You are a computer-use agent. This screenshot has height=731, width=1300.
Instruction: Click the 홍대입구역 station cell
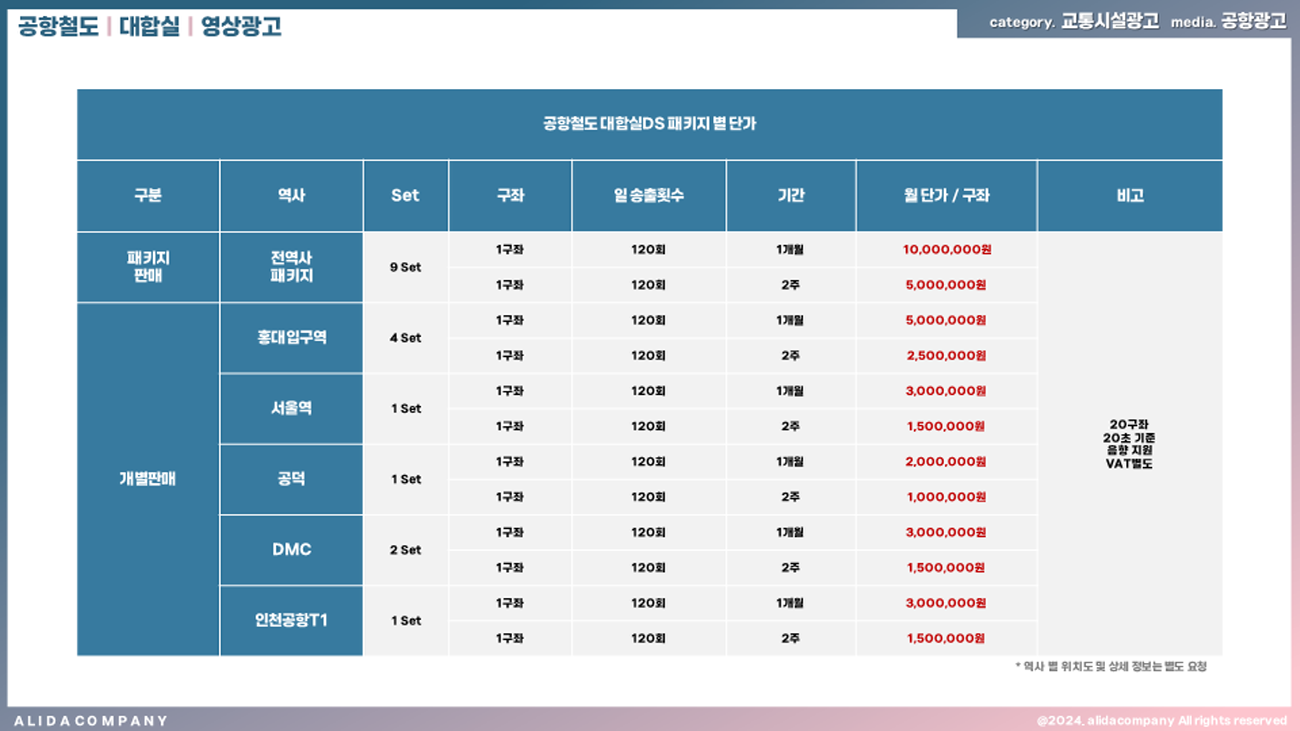(291, 338)
